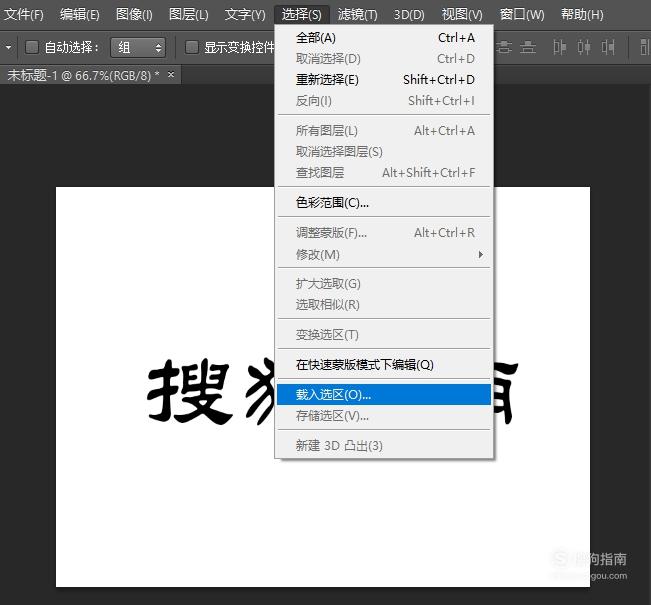Viewport: 651px width, 605px height.
Task: Open the tool preset picker arrow
Action: click(8, 47)
